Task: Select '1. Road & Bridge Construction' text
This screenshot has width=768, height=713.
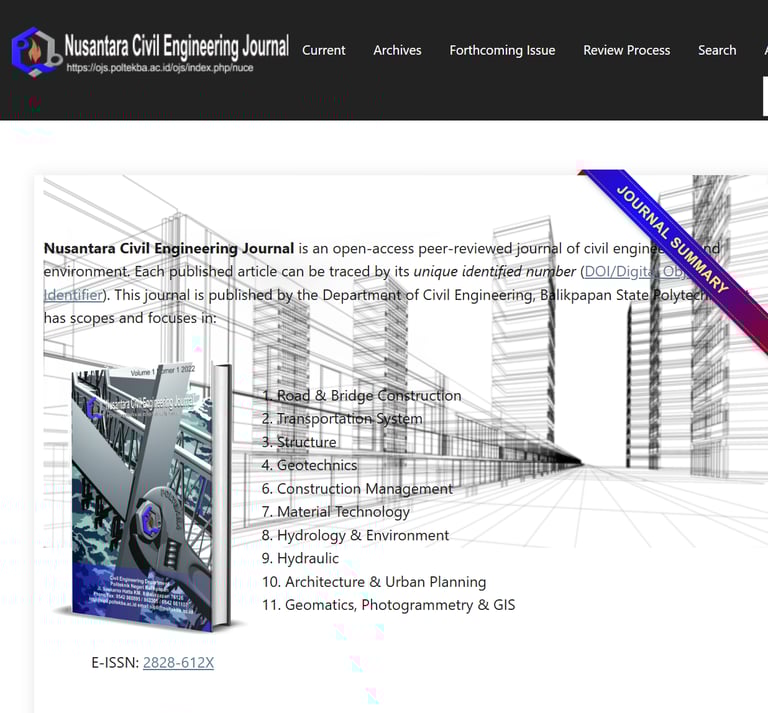Action: click(x=361, y=395)
